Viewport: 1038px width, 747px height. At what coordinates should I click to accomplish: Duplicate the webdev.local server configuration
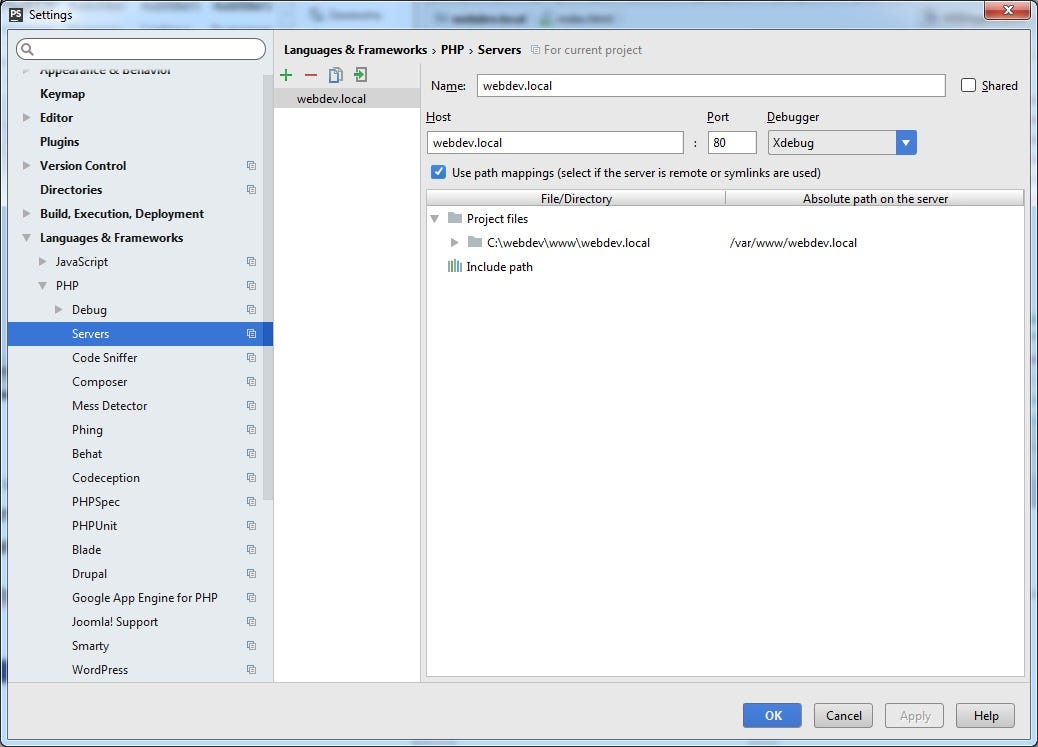[335, 75]
